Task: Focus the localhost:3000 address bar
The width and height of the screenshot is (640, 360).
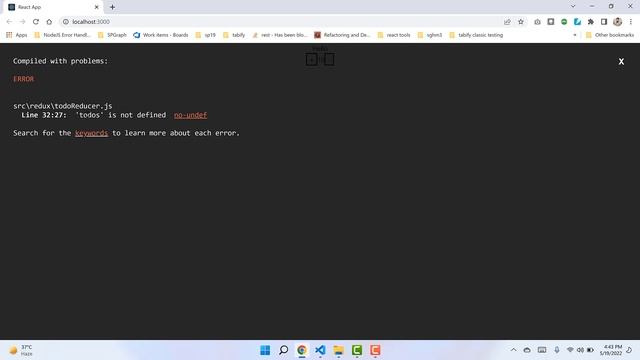Action: pyautogui.click(x=282, y=22)
